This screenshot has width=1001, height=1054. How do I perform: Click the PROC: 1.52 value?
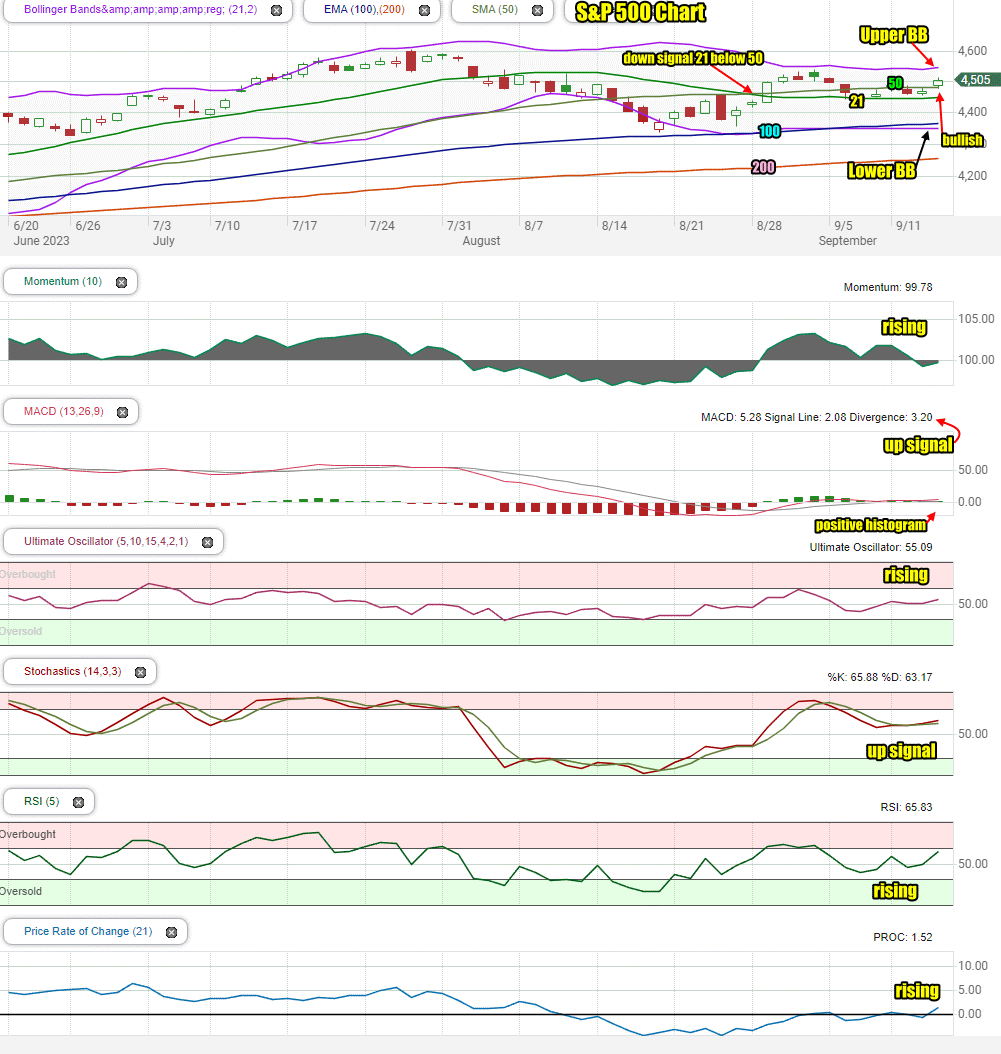coord(903,937)
